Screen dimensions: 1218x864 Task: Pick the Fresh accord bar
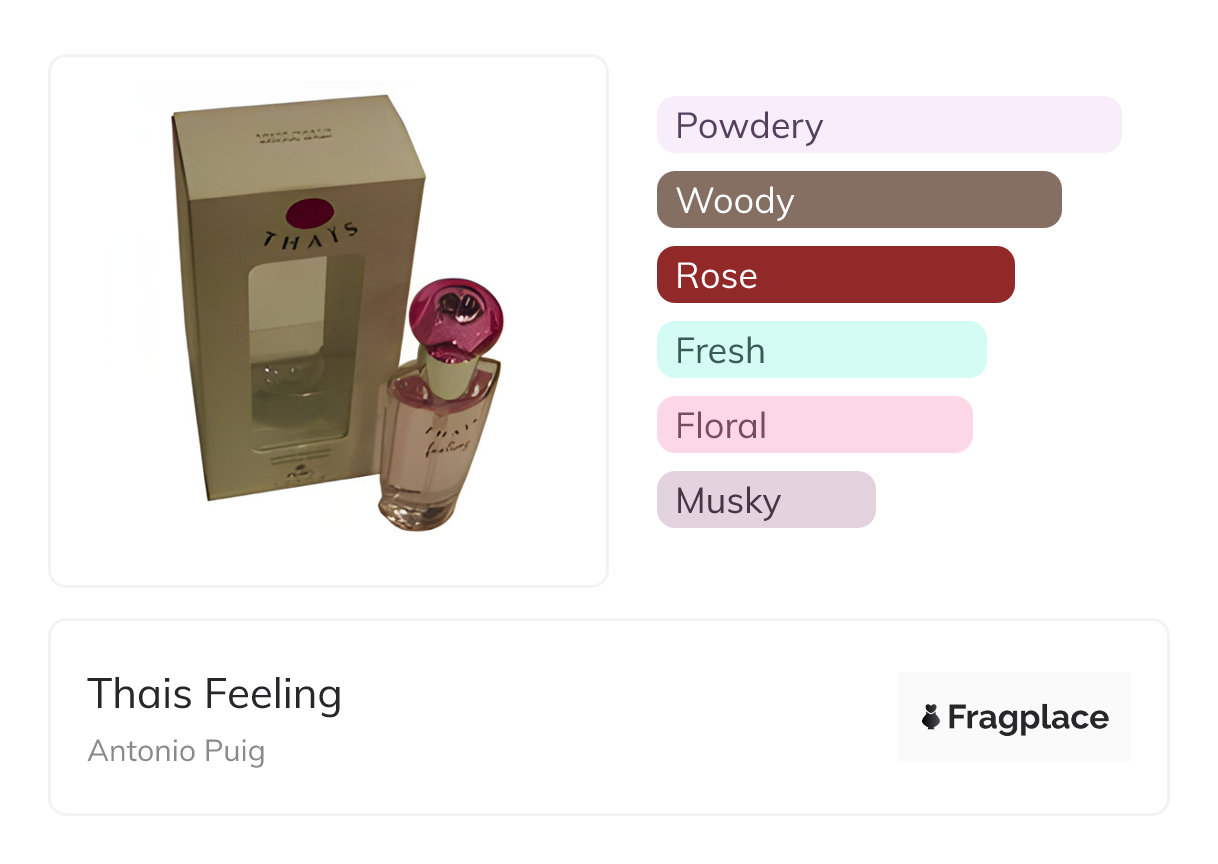point(821,350)
